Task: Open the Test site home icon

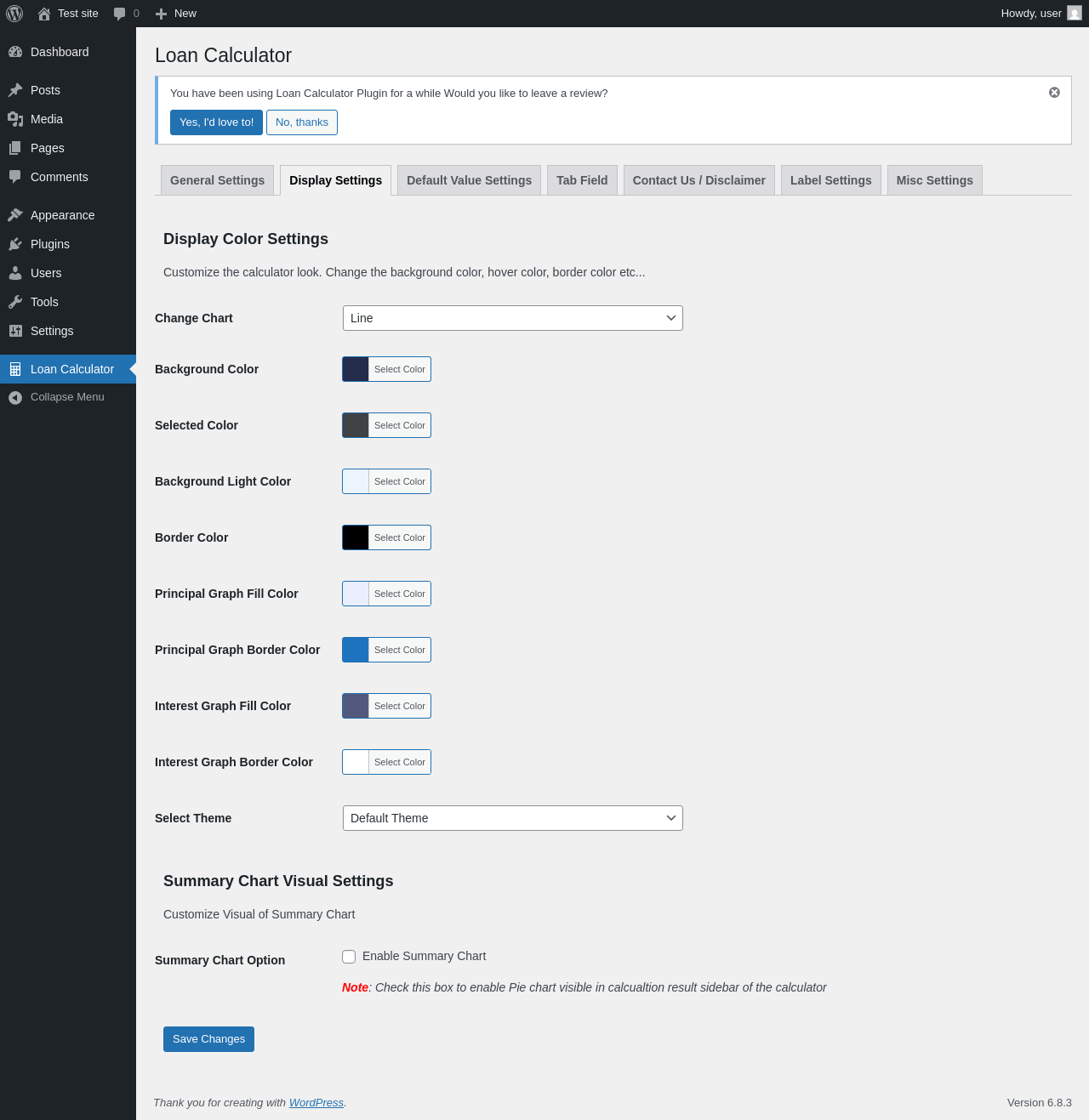Action: point(44,14)
